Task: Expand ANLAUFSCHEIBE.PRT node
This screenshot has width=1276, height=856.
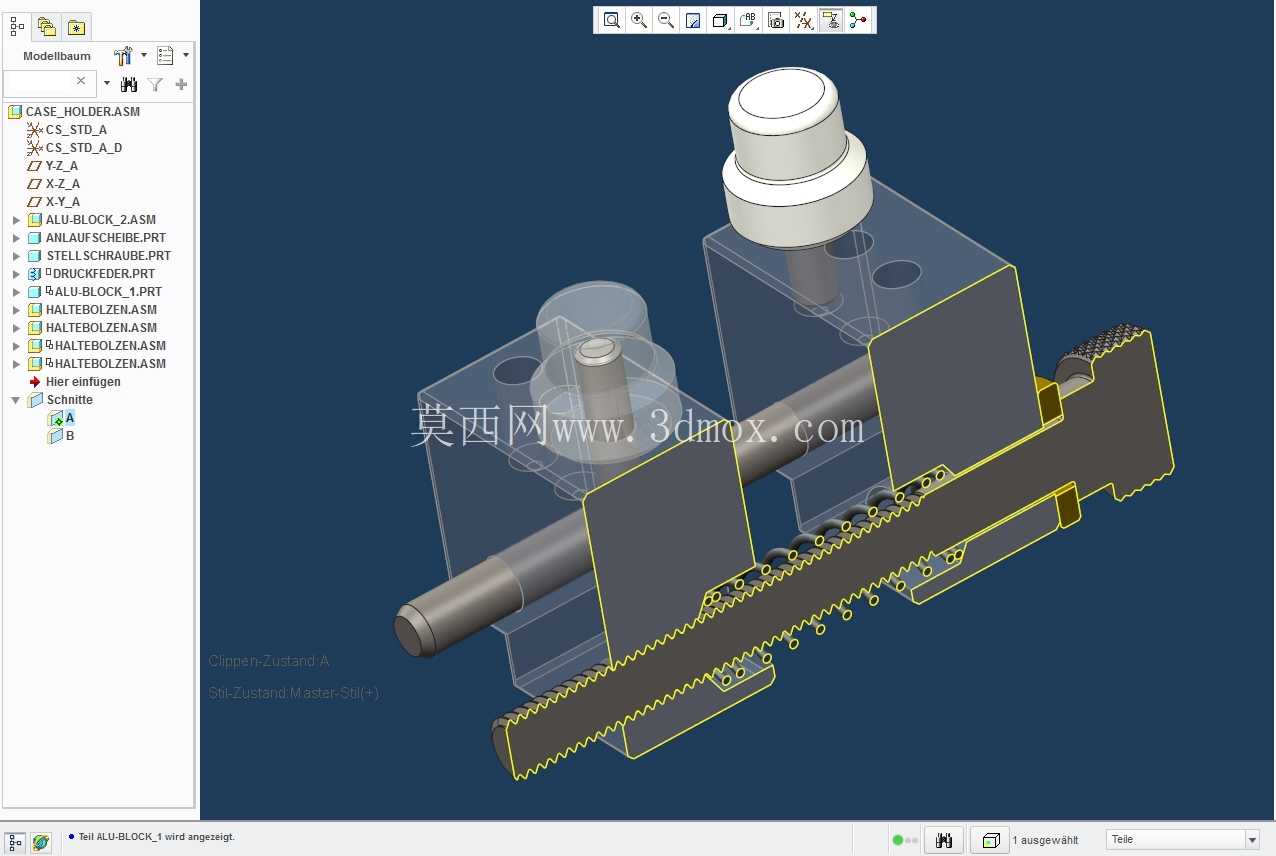Action: click(16, 238)
